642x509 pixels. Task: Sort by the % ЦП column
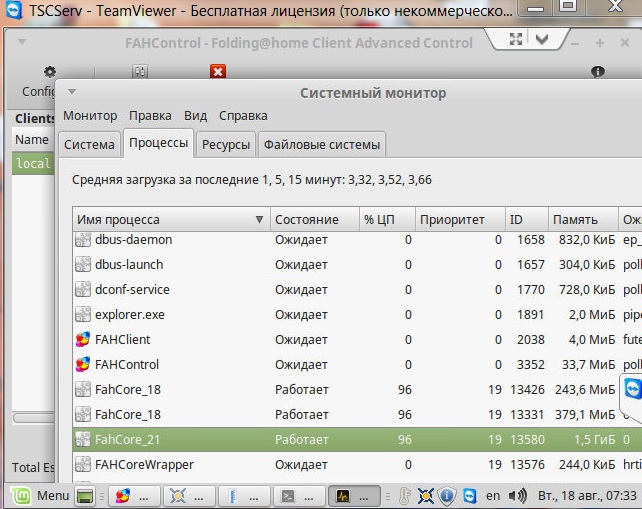pos(387,219)
